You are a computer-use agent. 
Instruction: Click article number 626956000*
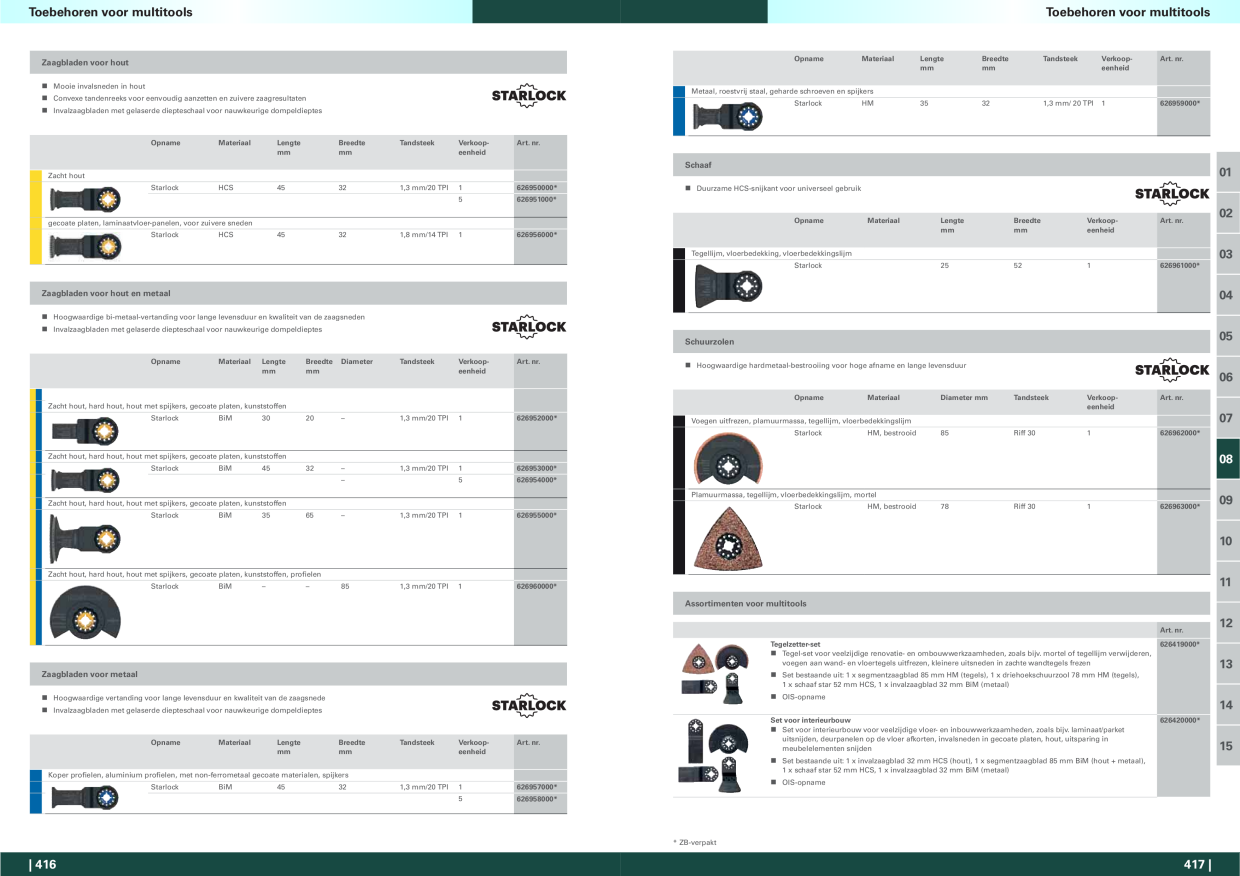pyautogui.click(x=536, y=235)
